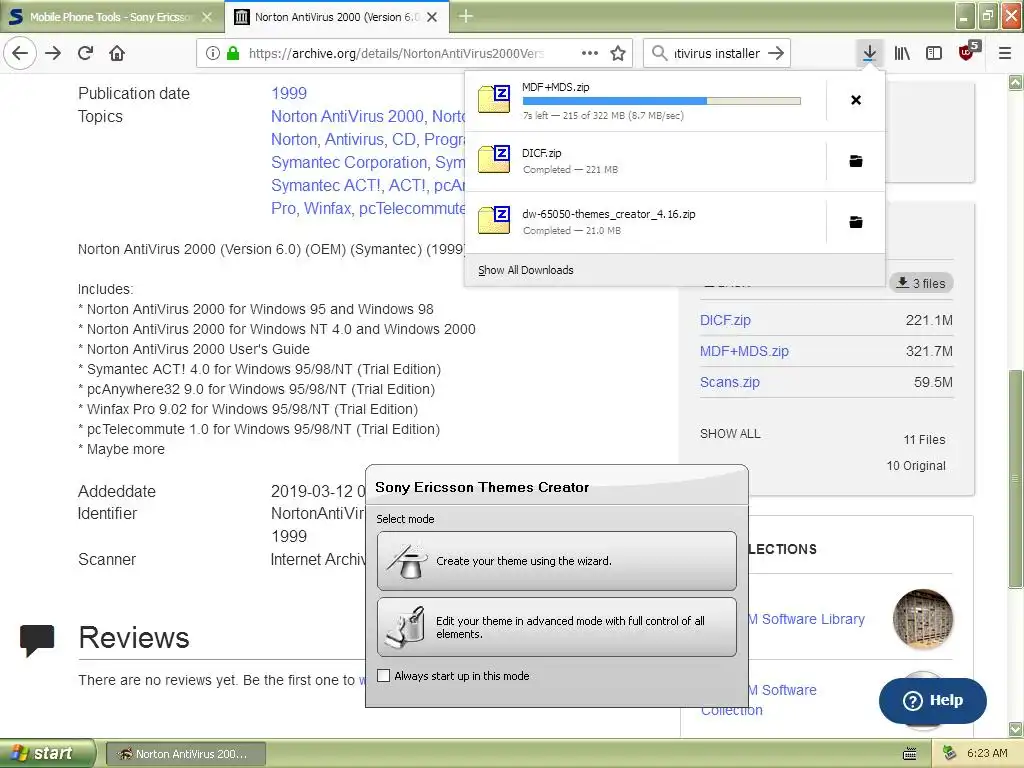Click the tray icon beside the clock
This screenshot has width=1024, height=768.
(x=949, y=754)
